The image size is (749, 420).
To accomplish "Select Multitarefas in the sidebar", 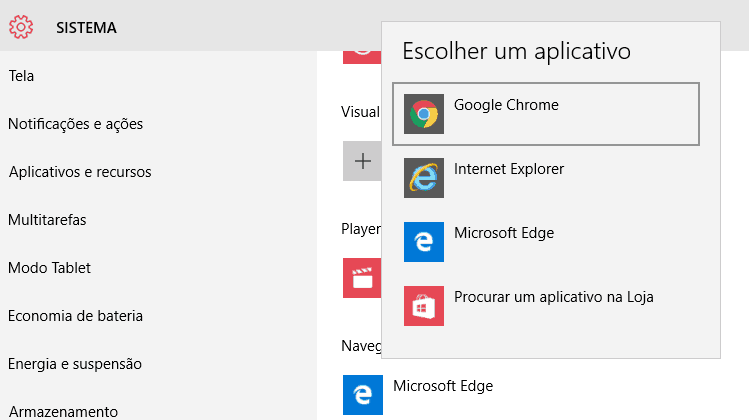I will tap(47, 220).
